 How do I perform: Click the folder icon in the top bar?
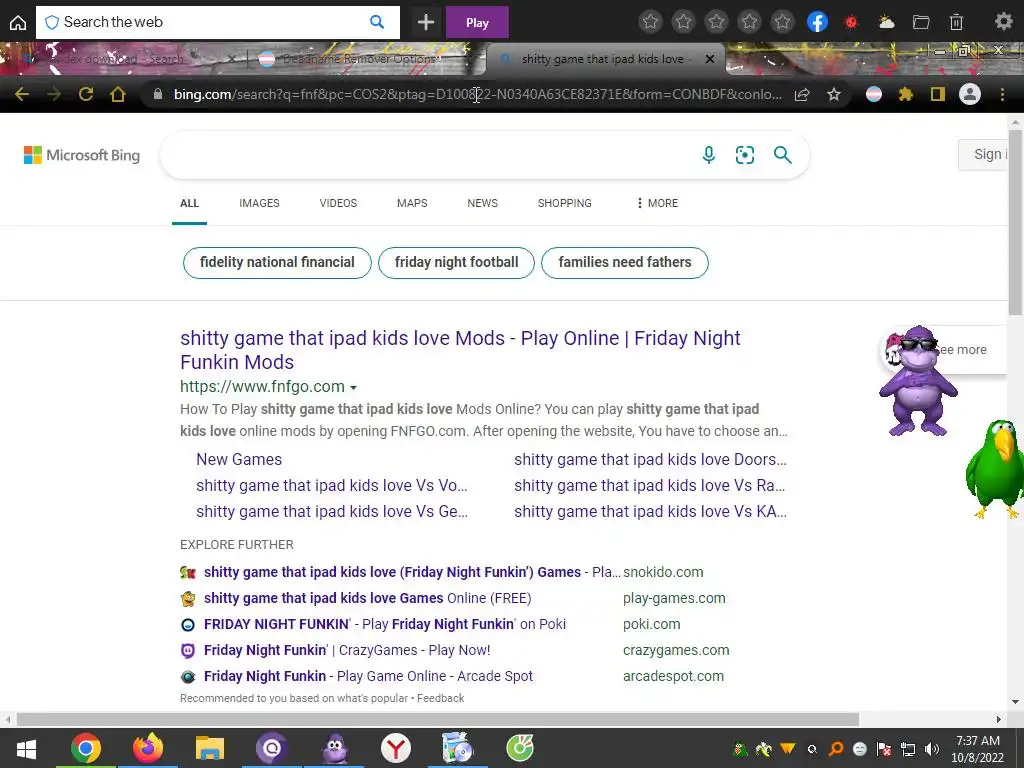pyautogui.click(x=921, y=22)
